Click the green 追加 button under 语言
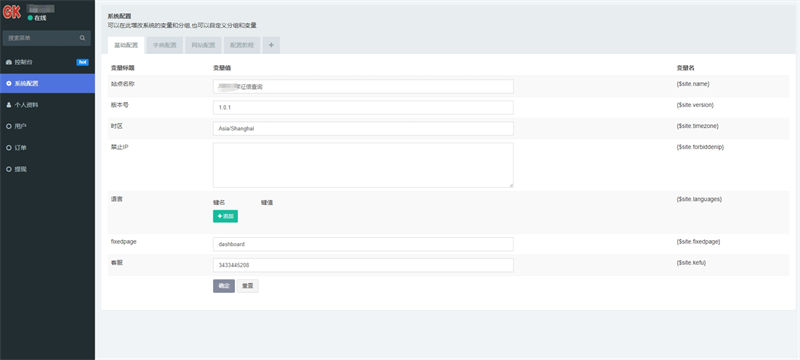 [225, 216]
